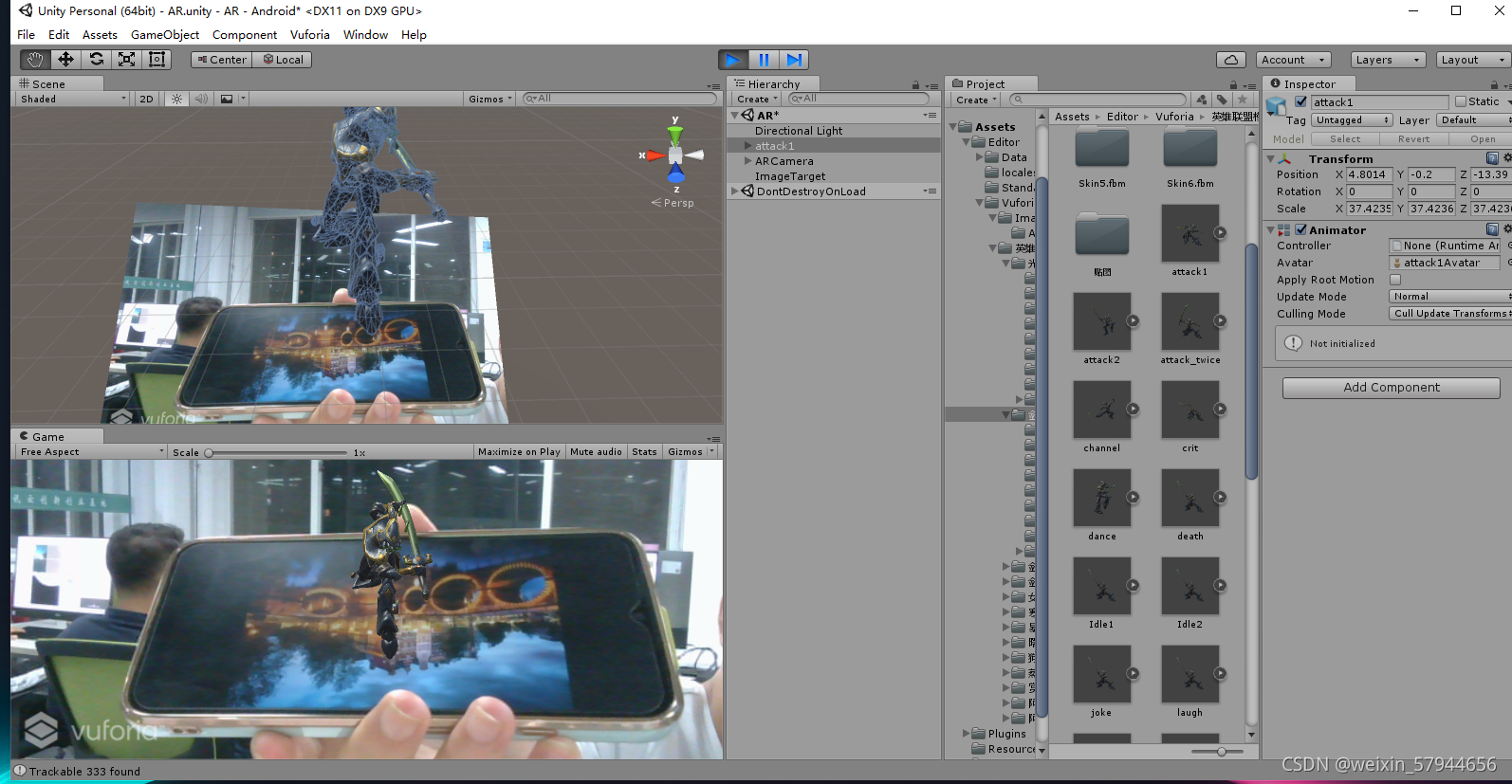
Task: Toggle Maximize on Play
Action: (x=519, y=452)
